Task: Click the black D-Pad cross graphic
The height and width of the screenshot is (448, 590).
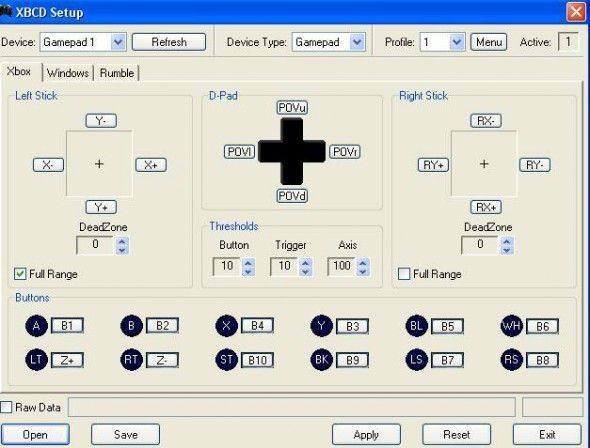Action: 292,151
